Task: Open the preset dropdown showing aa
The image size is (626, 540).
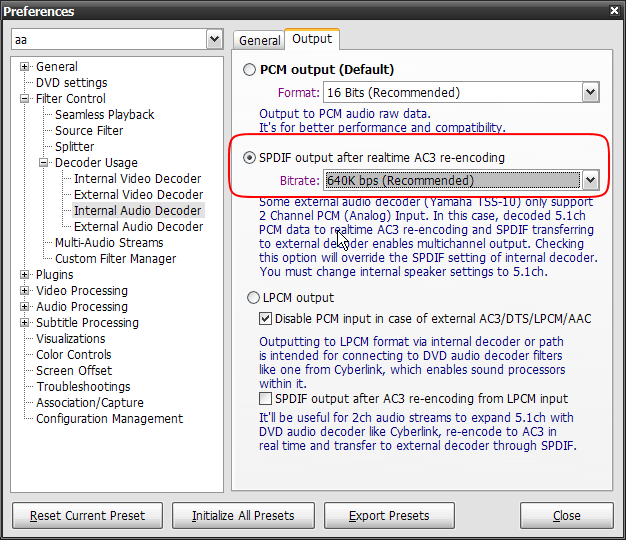Action: pos(214,39)
